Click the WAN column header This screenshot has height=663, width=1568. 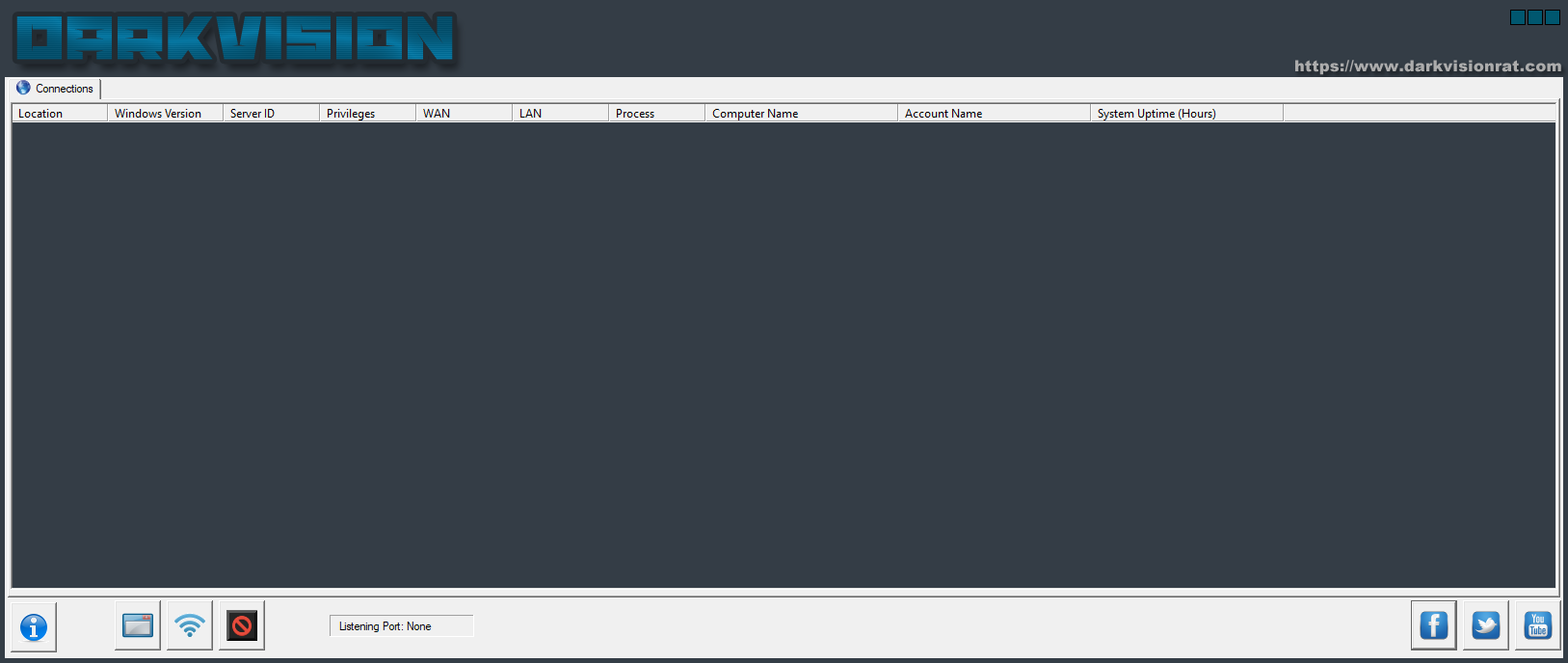point(464,114)
